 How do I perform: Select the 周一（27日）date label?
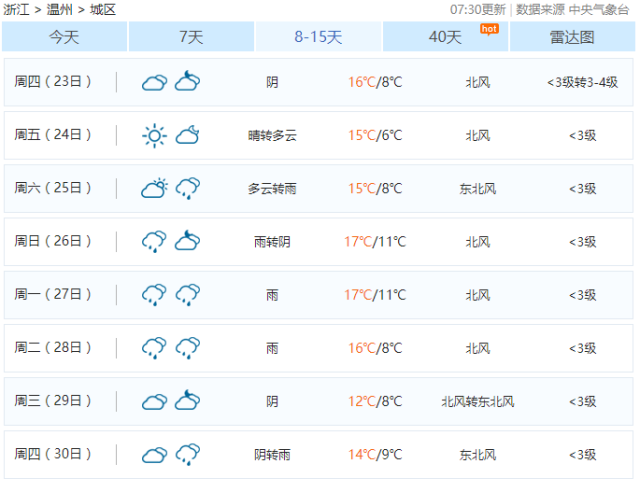[x=53, y=294]
